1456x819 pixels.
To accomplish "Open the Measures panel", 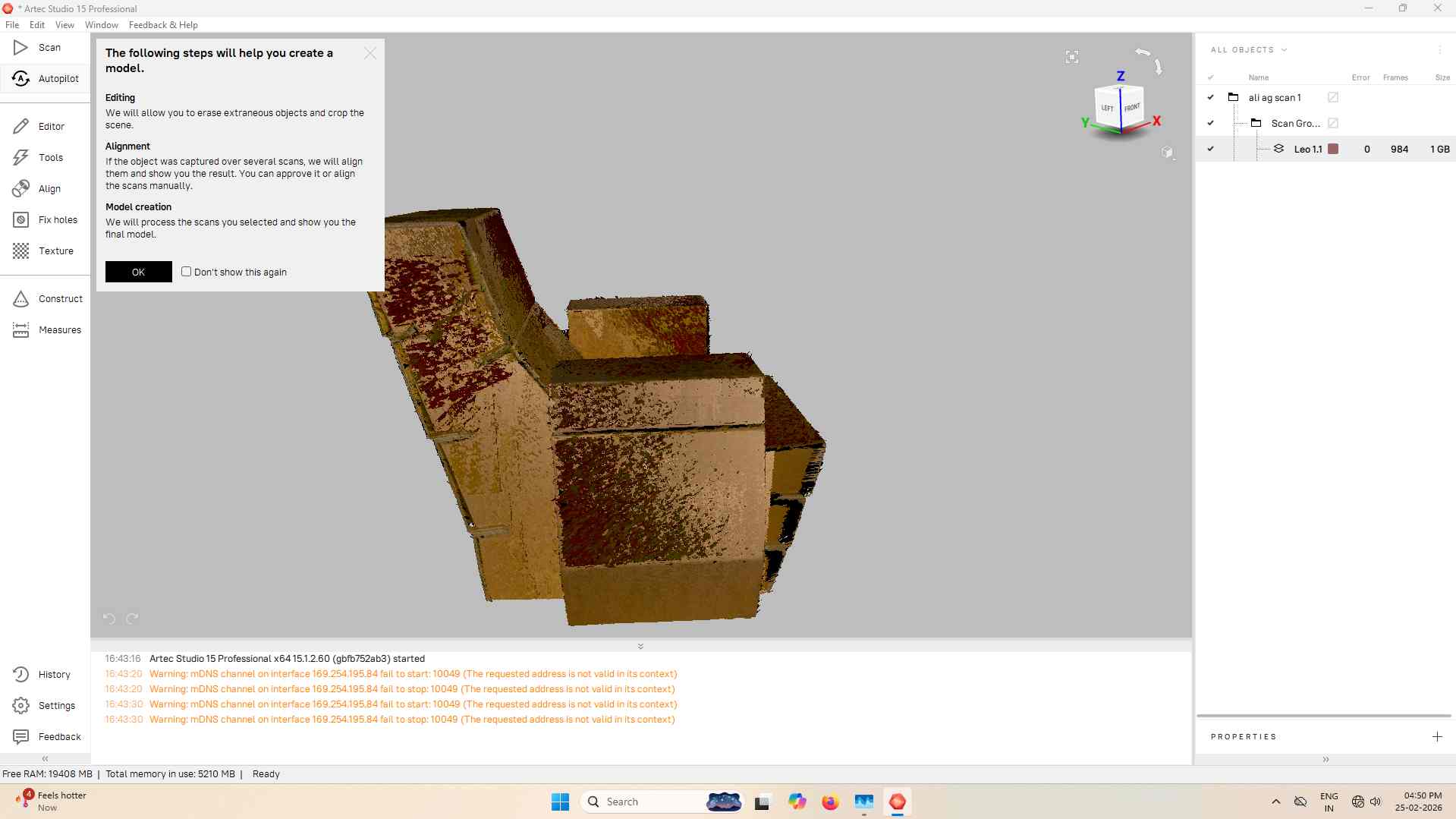I will tap(46, 330).
